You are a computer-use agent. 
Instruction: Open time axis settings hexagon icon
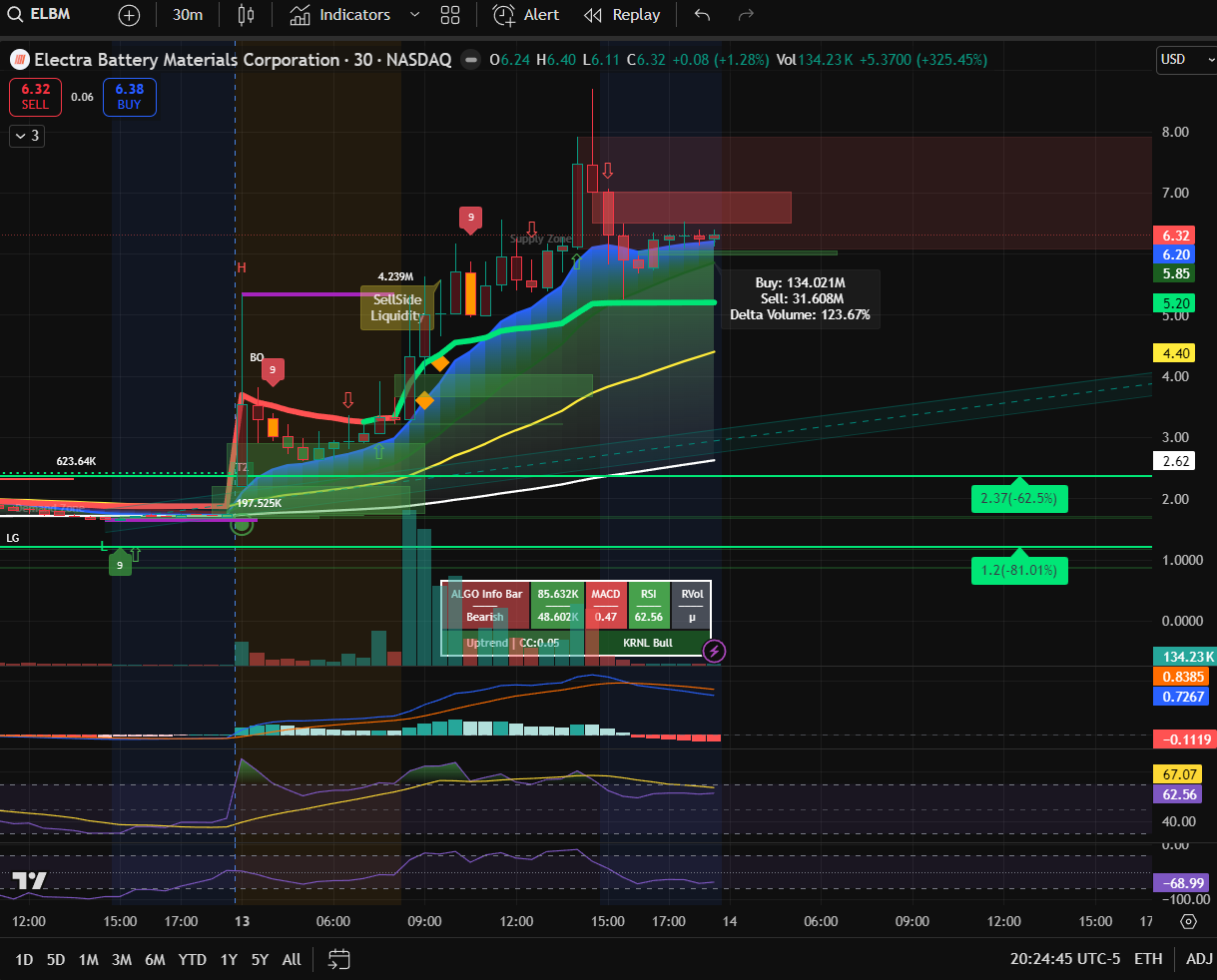[1188, 921]
